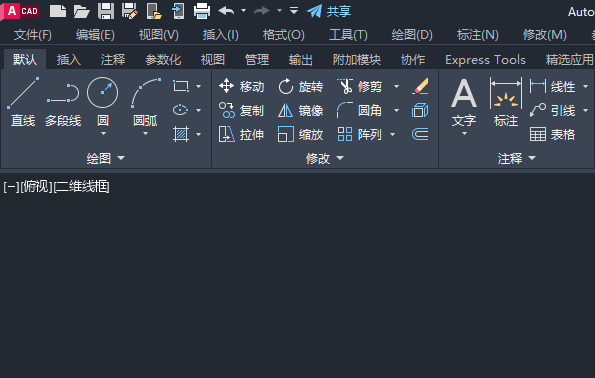Save to web and mobile icon
Viewport: 595px width, 378px height.
click(178, 11)
